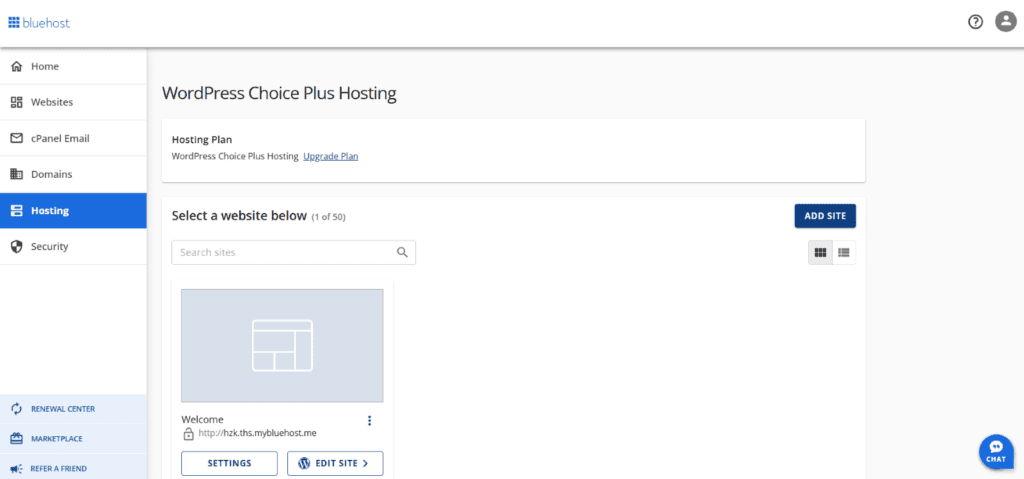Open Websites menu item

tap(73, 103)
